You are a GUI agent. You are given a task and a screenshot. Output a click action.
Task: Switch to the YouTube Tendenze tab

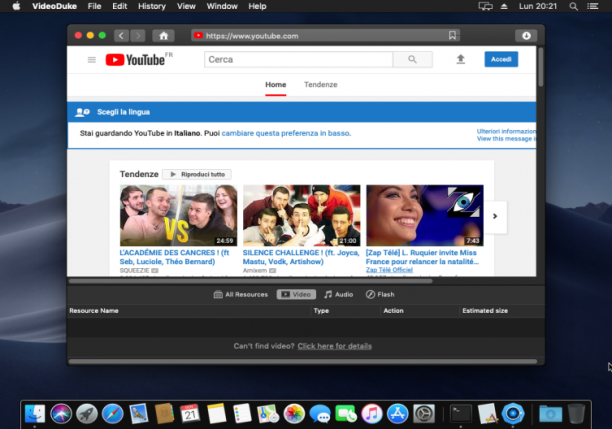tap(321, 85)
